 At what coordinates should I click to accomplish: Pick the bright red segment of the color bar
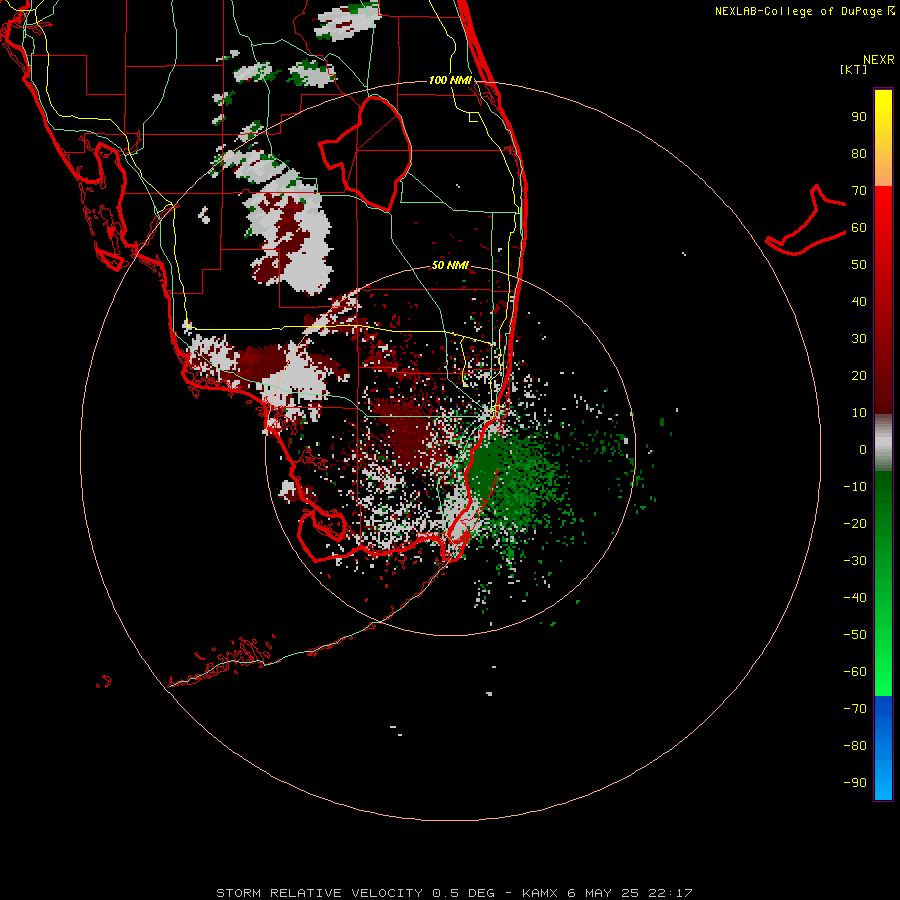click(x=883, y=230)
